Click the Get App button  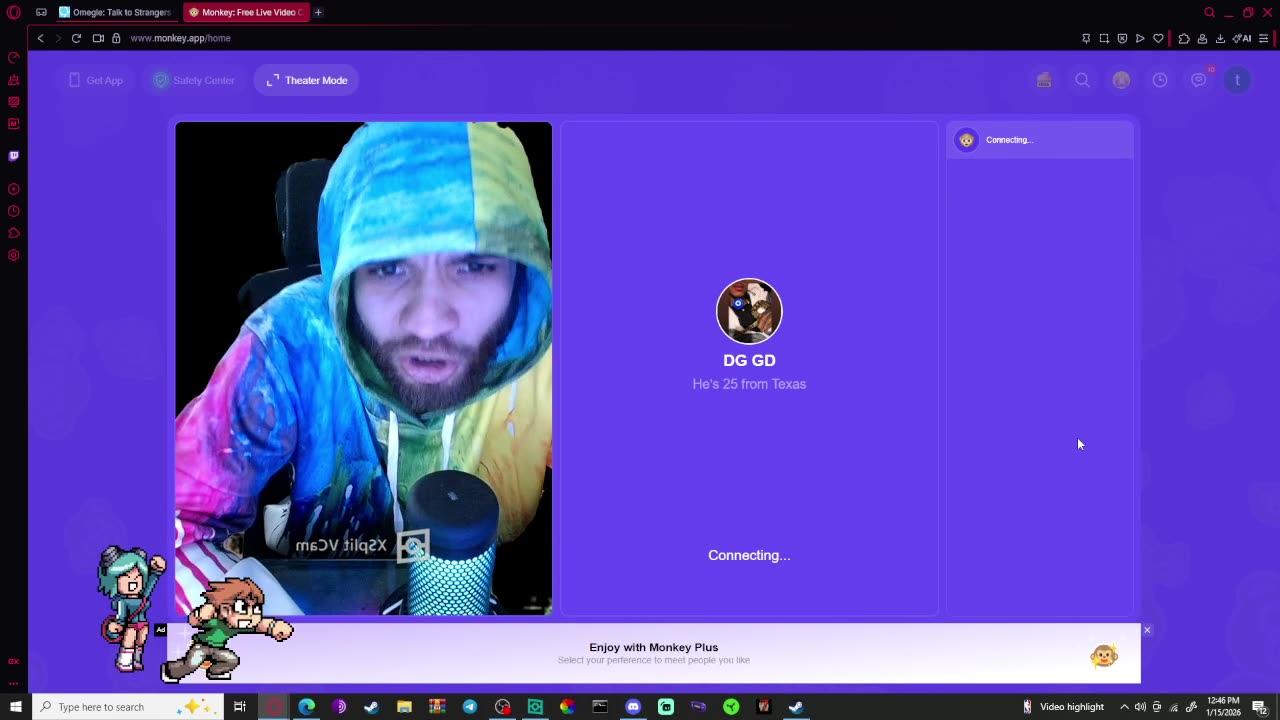coord(96,80)
